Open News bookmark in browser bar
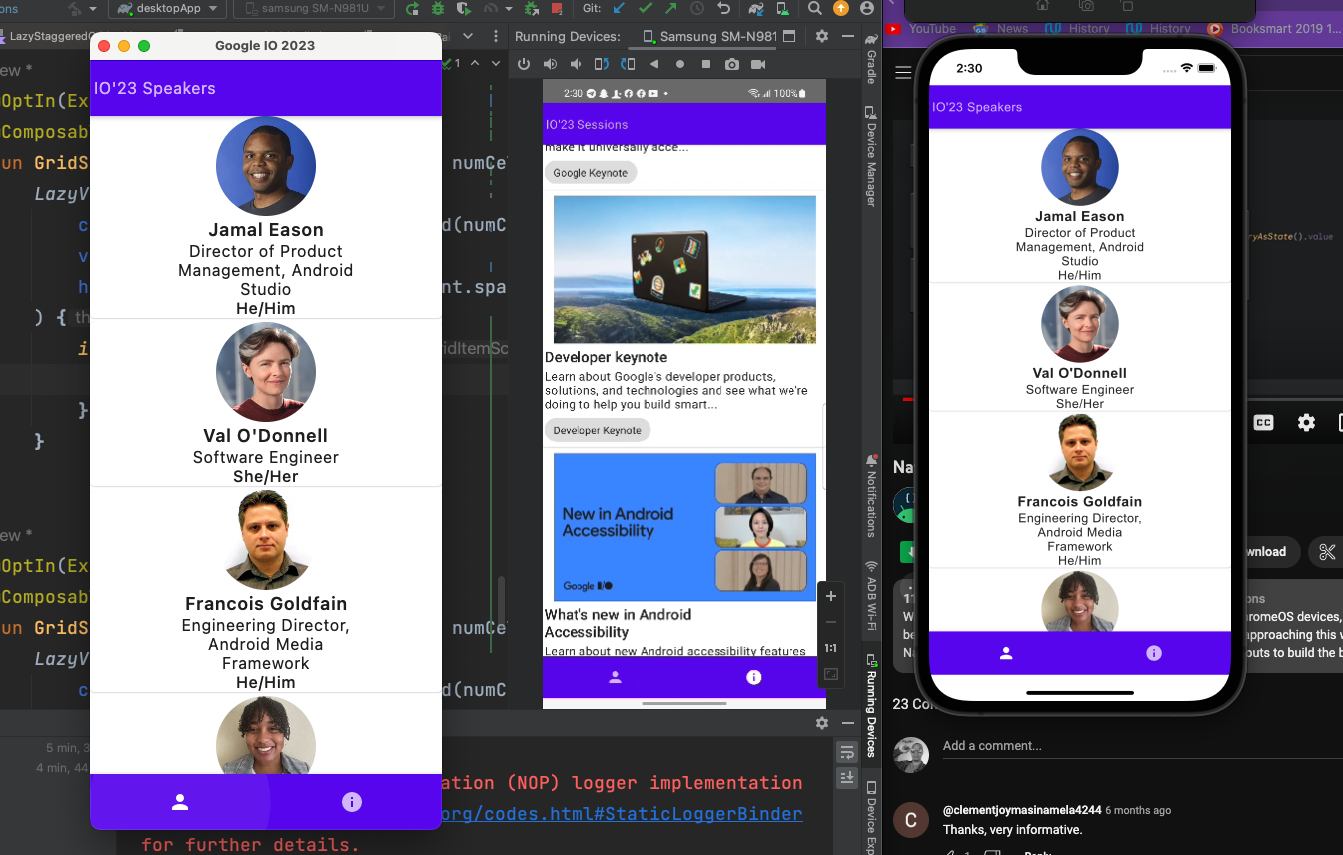The height and width of the screenshot is (855, 1343). [1001, 29]
